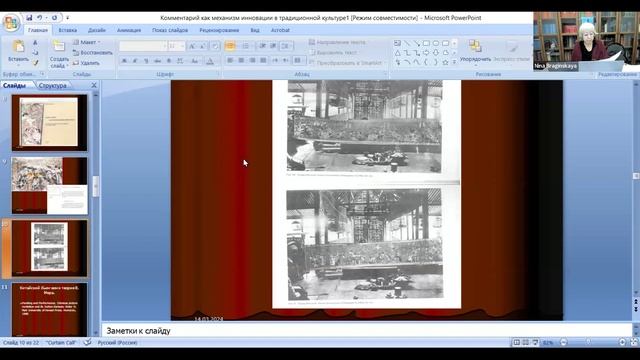Open the round Office button menu
This screenshot has width=640, height=360.
click(11, 22)
